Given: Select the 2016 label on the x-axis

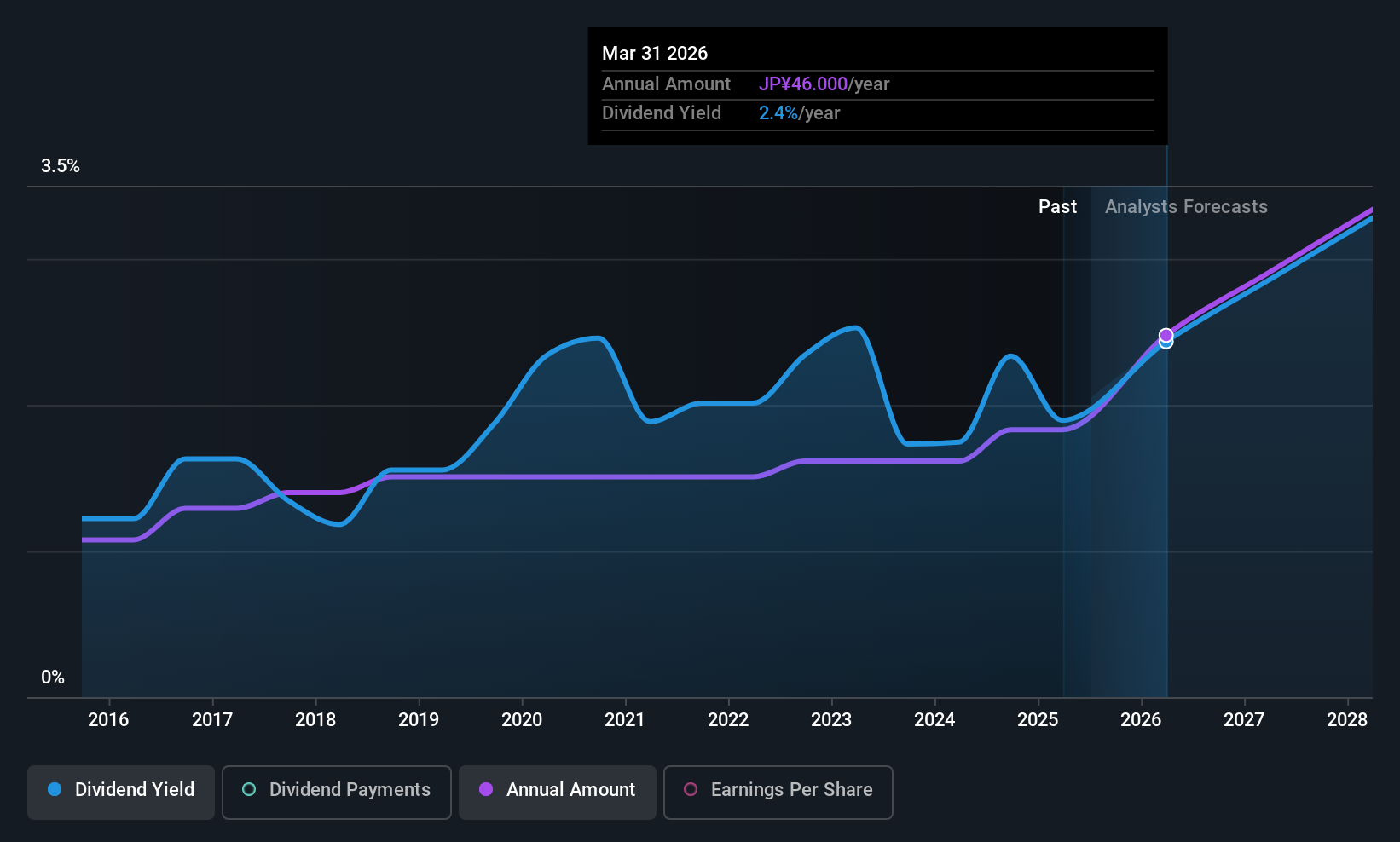Looking at the screenshot, I should (108, 720).
